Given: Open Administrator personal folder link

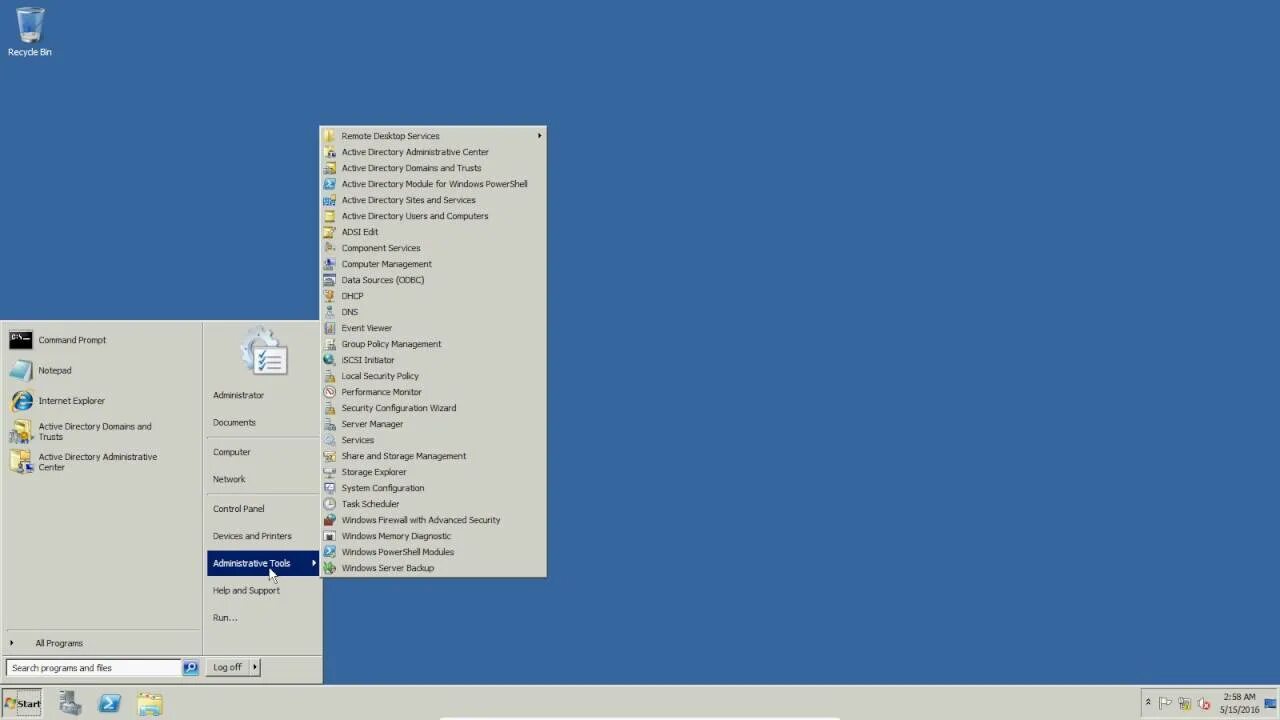Looking at the screenshot, I should point(238,395).
